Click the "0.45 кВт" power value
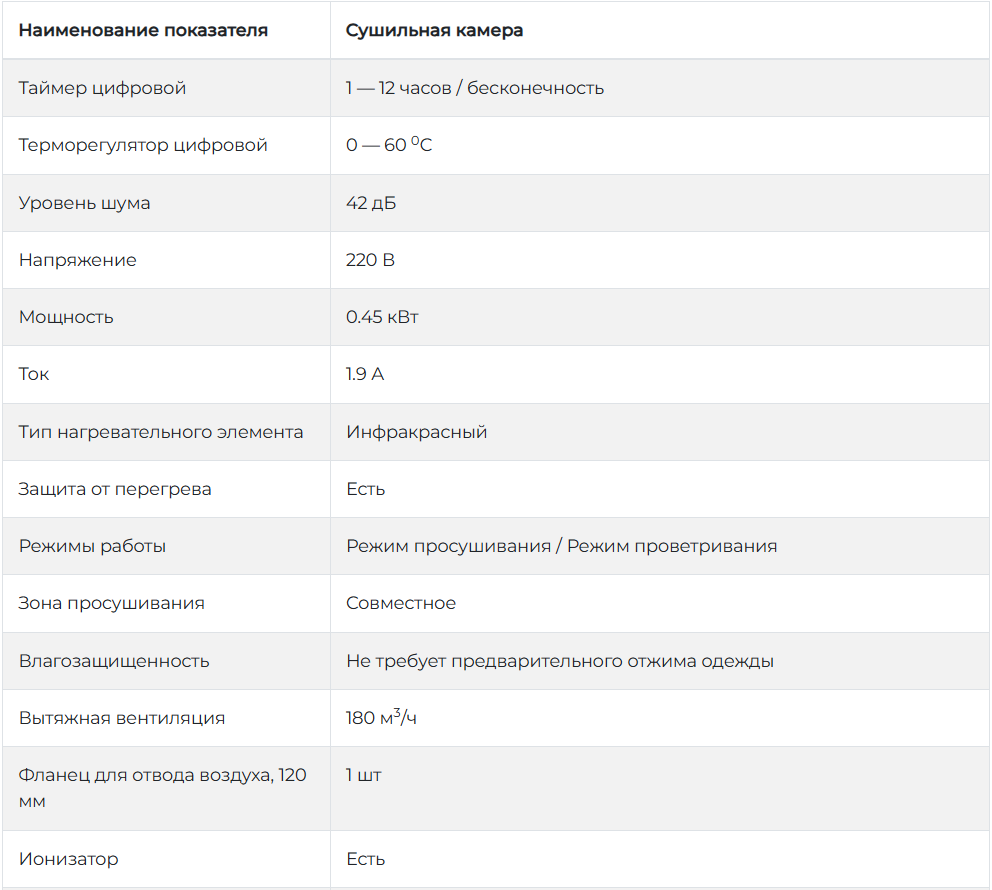 point(382,317)
